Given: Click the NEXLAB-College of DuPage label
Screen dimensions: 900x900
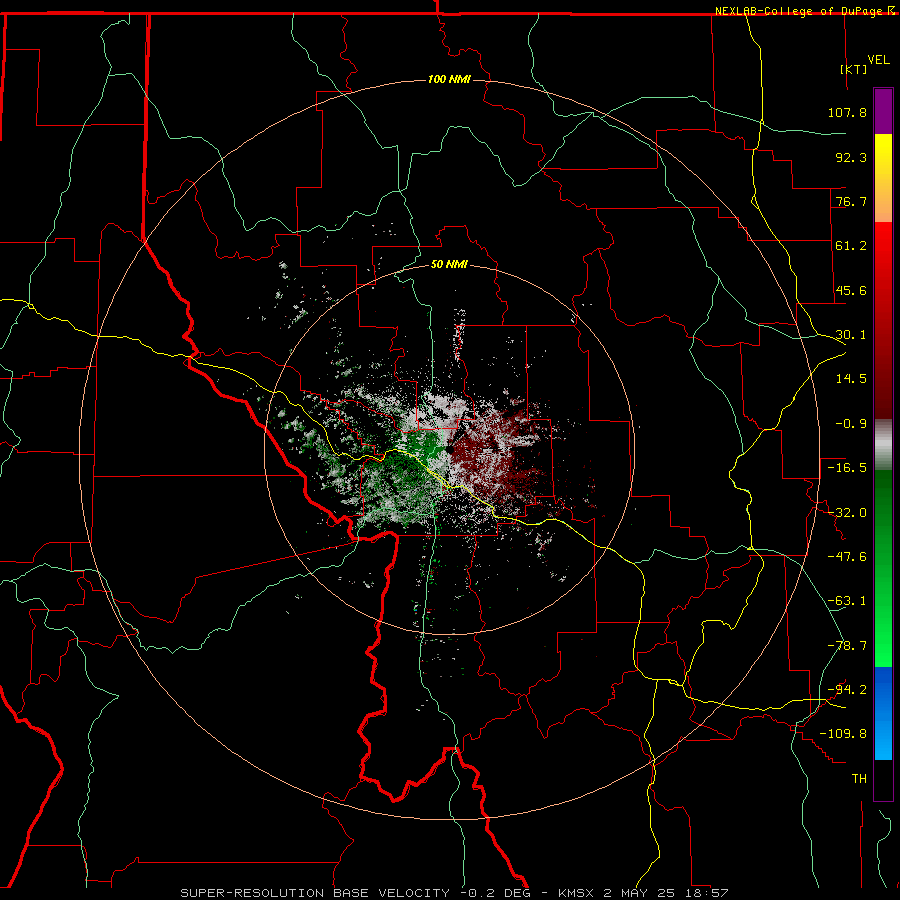Looking at the screenshot, I should pyautogui.click(x=798, y=11).
